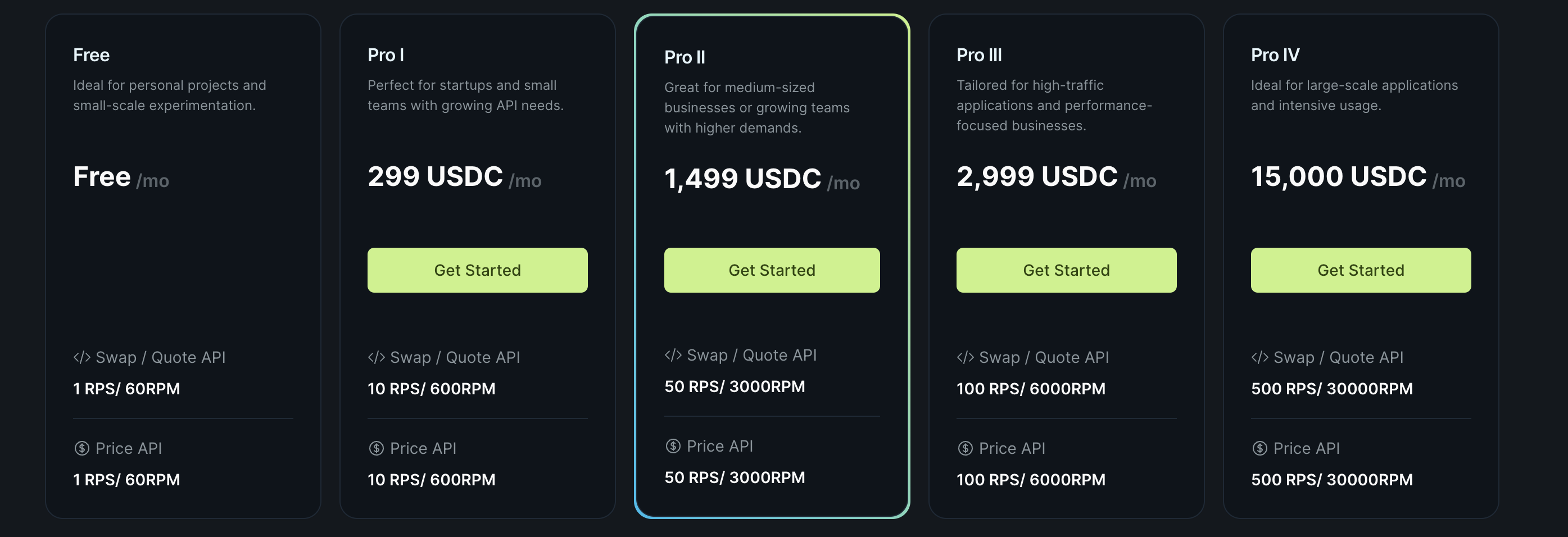Click the dollar icon in the Free plan
Image resolution: width=1568 pixels, height=537 pixels.
[81, 448]
